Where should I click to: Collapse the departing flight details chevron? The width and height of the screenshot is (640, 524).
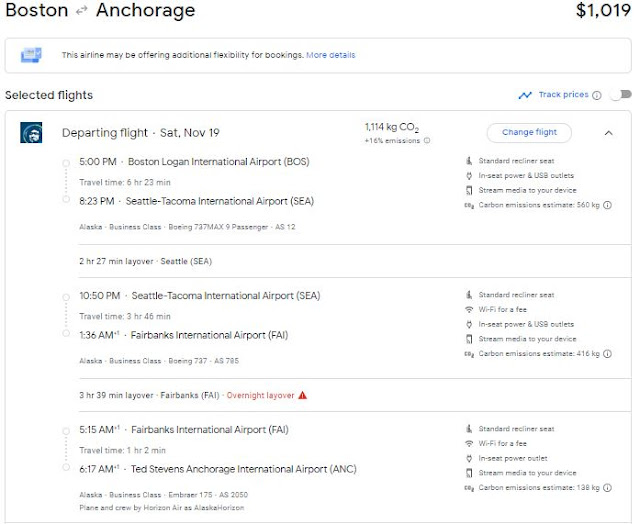pos(609,133)
